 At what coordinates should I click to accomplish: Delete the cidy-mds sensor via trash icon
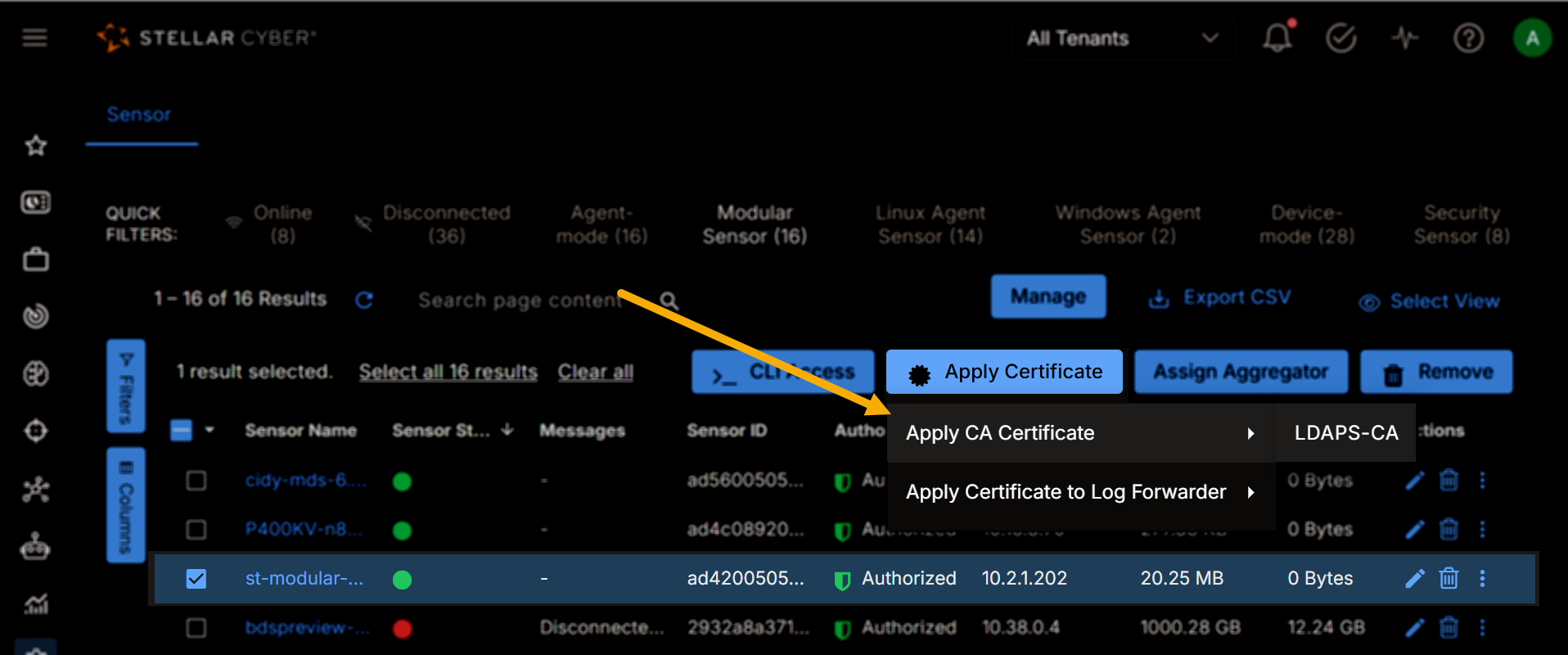pyautogui.click(x=1449, y=481)
